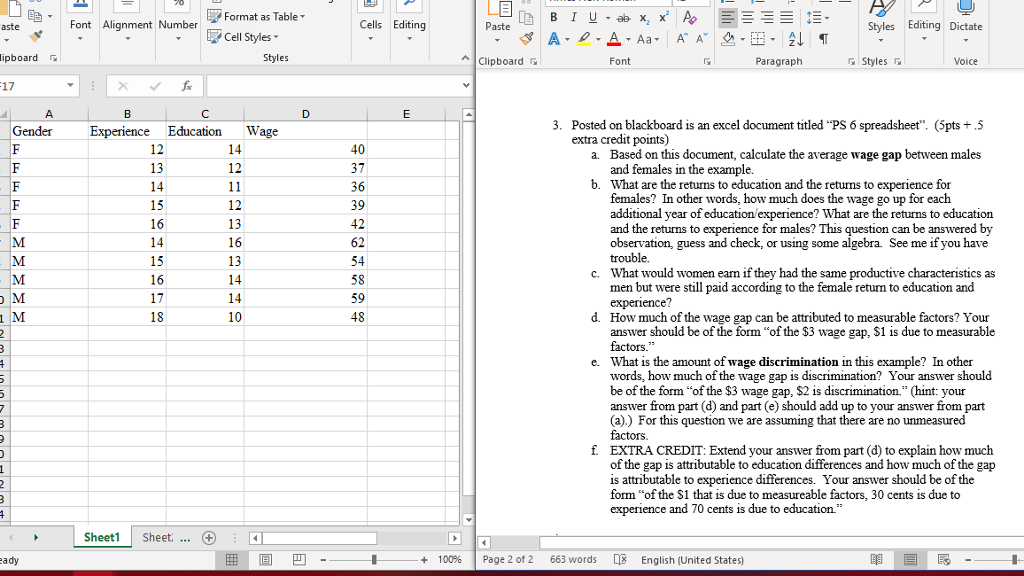Apply subscript formatting in Word
This screenshot has height=576, width=1024.
[x=644, y=18]
